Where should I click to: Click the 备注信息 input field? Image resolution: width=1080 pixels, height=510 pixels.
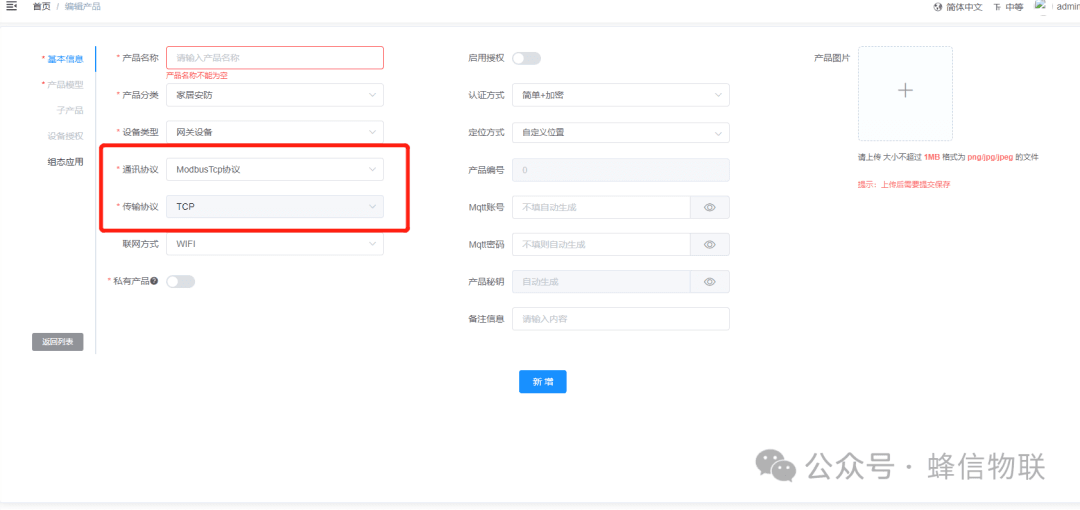tap(621, 319)
